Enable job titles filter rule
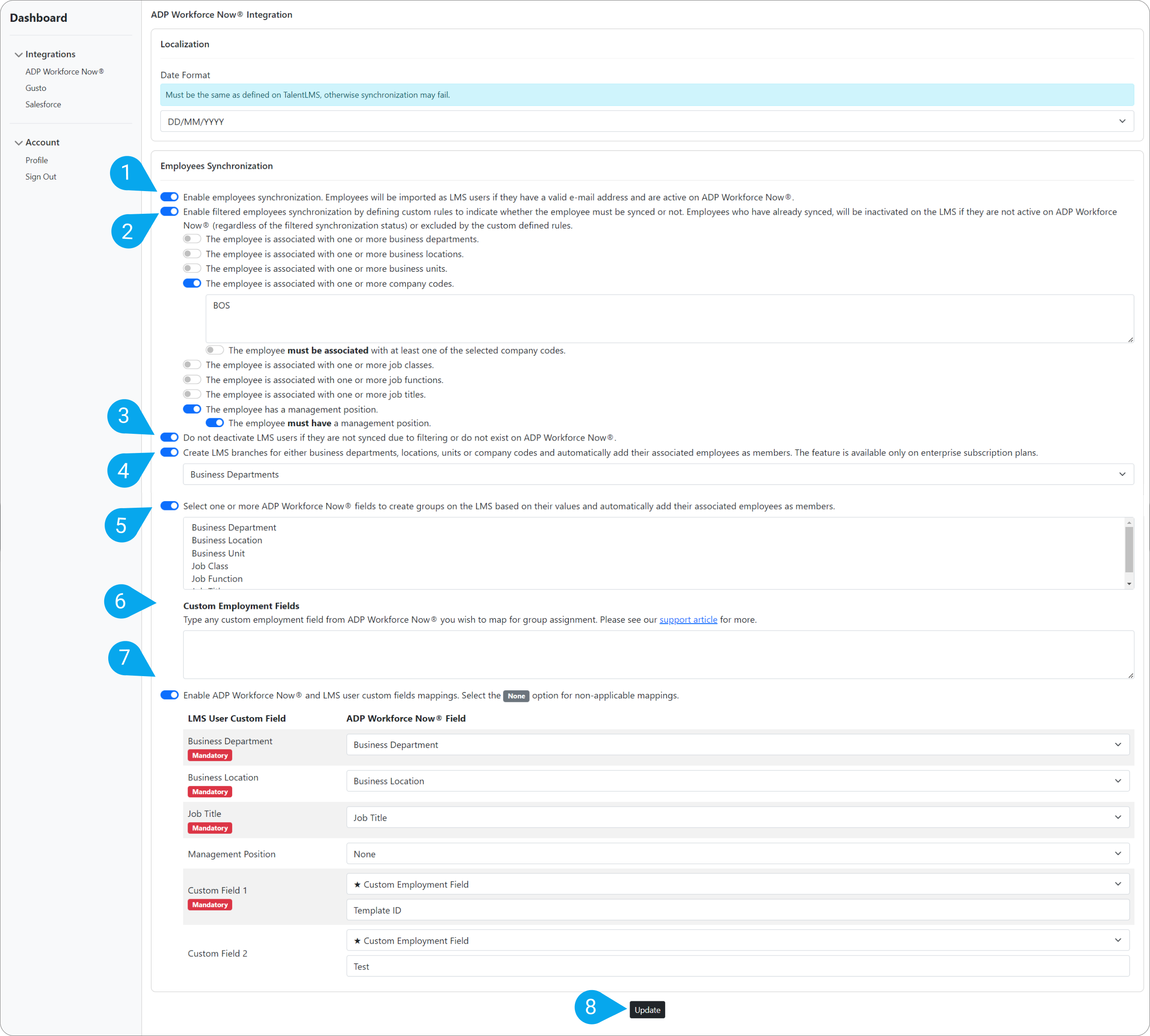1150x1036 pixels. pyautogui.click(x=192, y=395)
